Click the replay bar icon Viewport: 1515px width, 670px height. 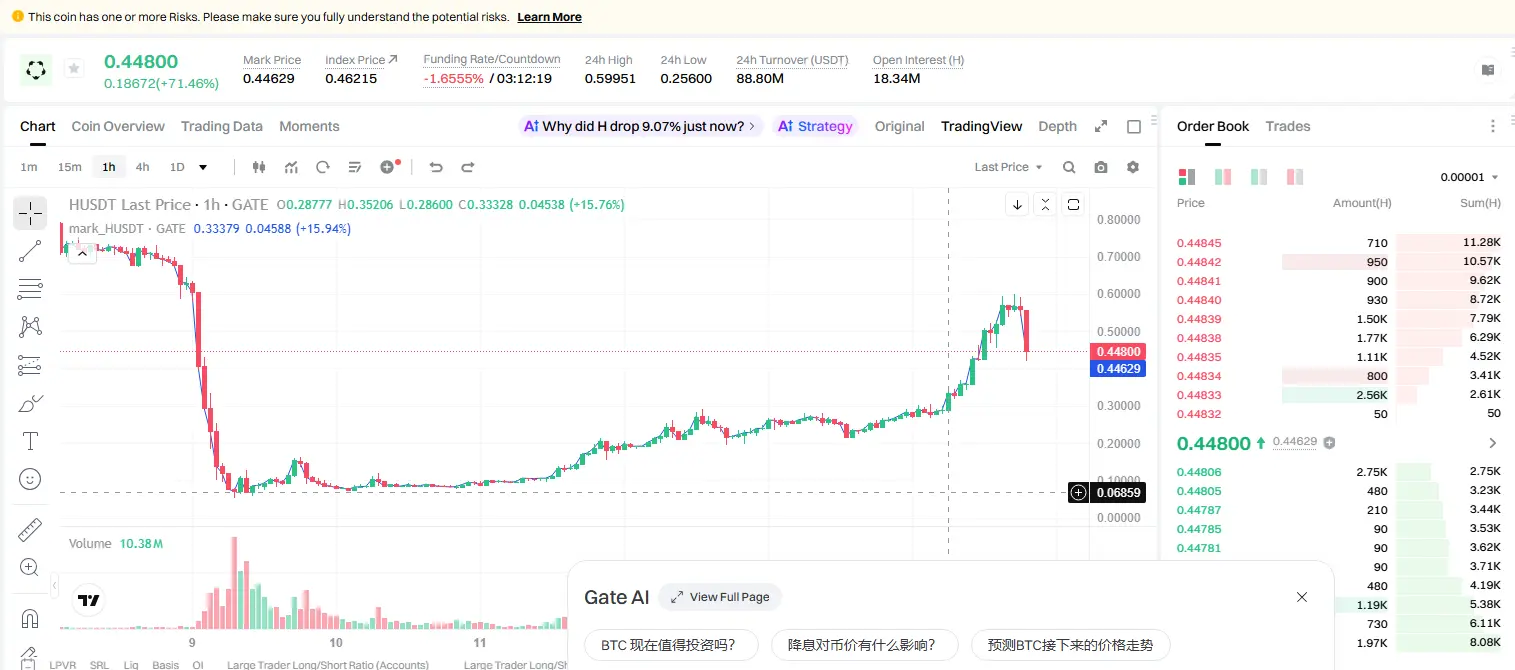click(323, 167)
